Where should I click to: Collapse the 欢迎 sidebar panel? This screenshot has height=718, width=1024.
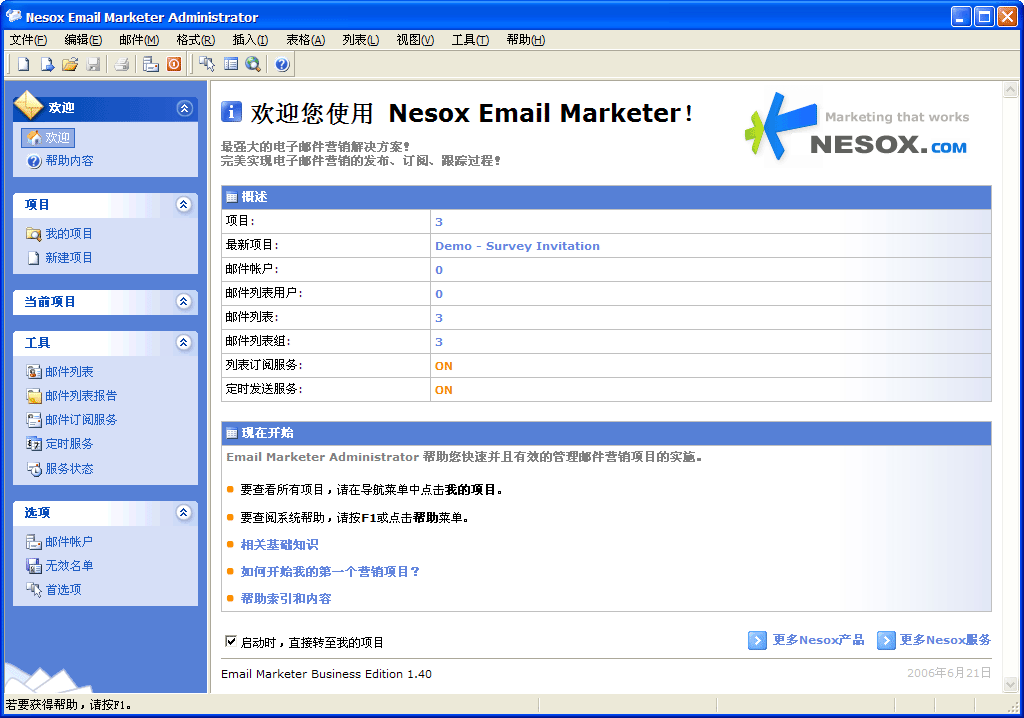point(183,108)
